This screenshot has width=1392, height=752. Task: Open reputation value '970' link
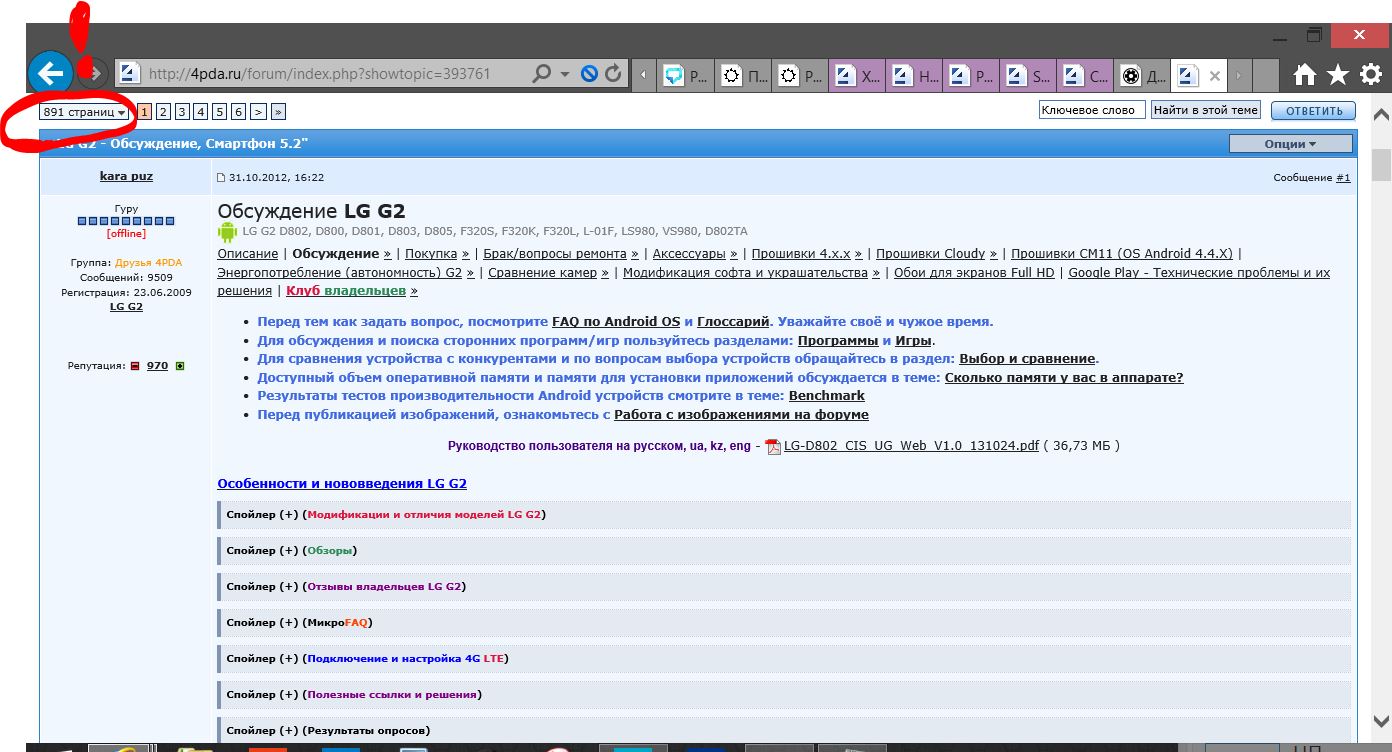[157, 366]
